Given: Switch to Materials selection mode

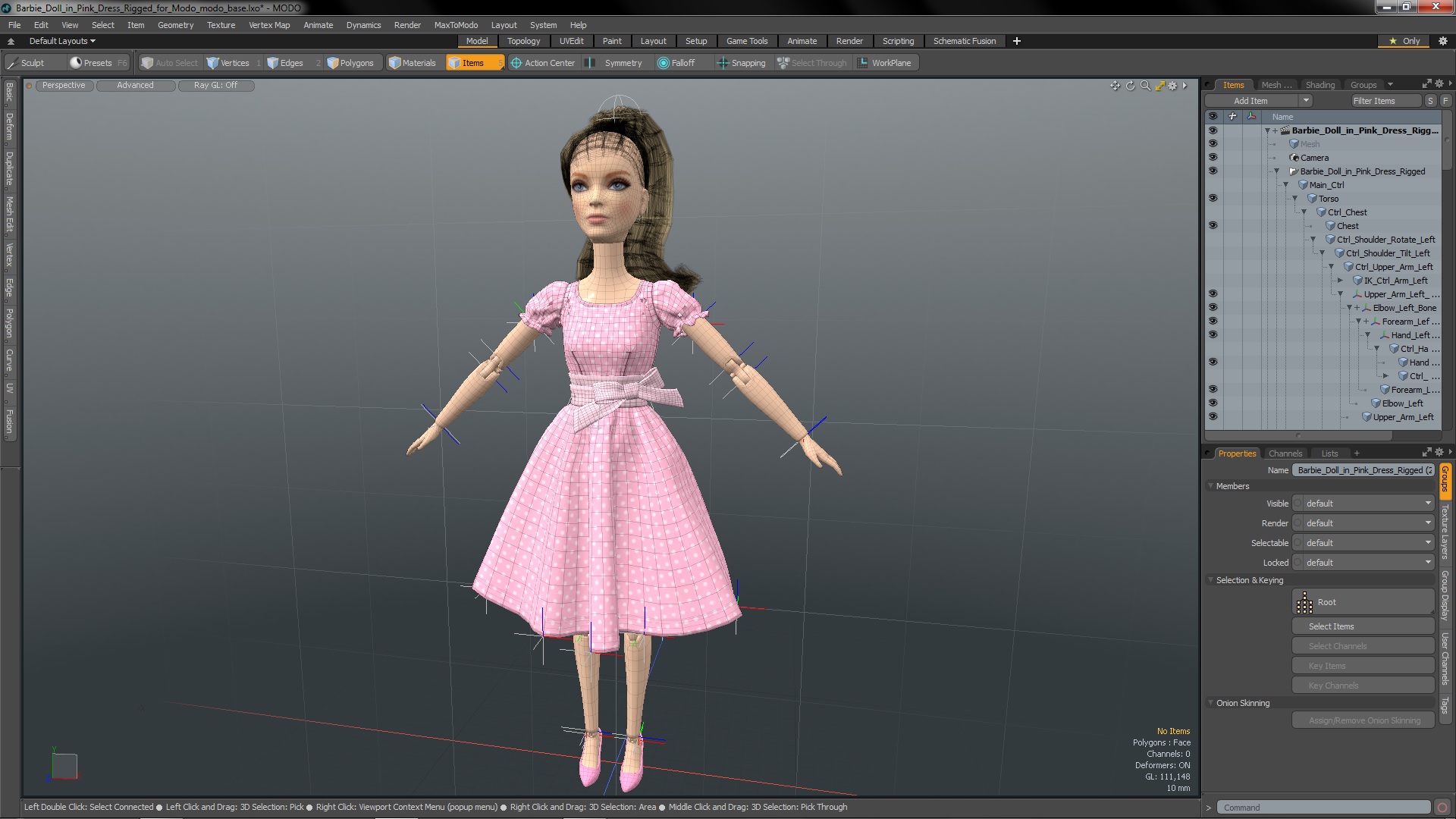Looking at the screenshot, I should coord(413,63).
